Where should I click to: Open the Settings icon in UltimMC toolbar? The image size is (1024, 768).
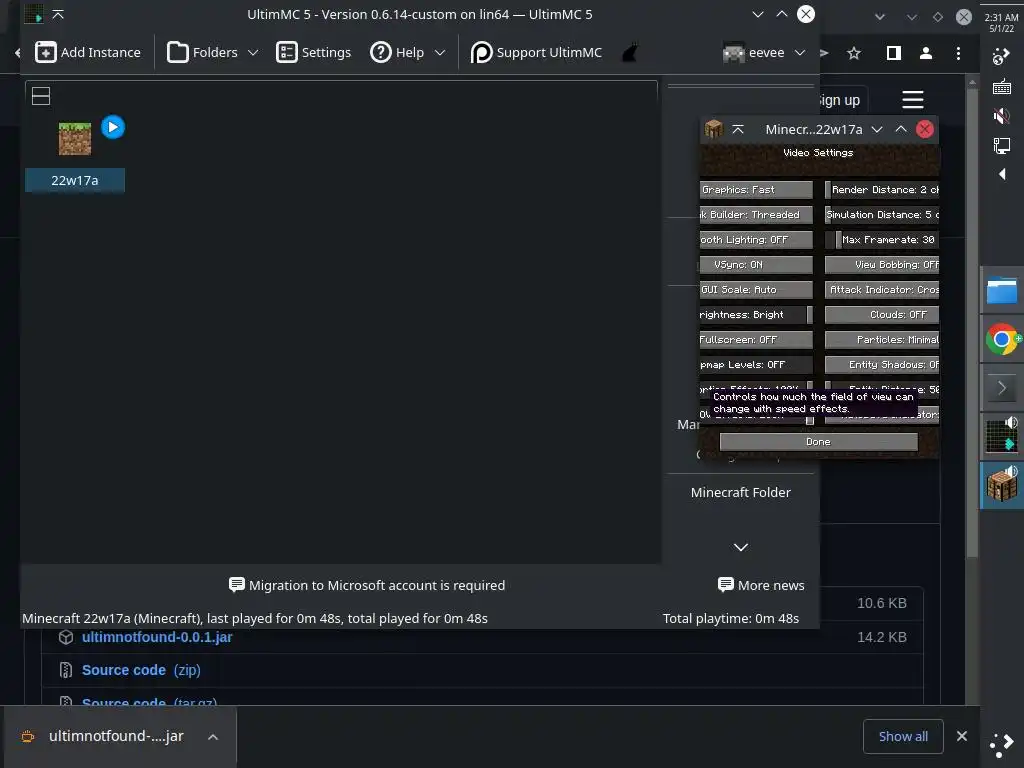click(x=287, y=52)
